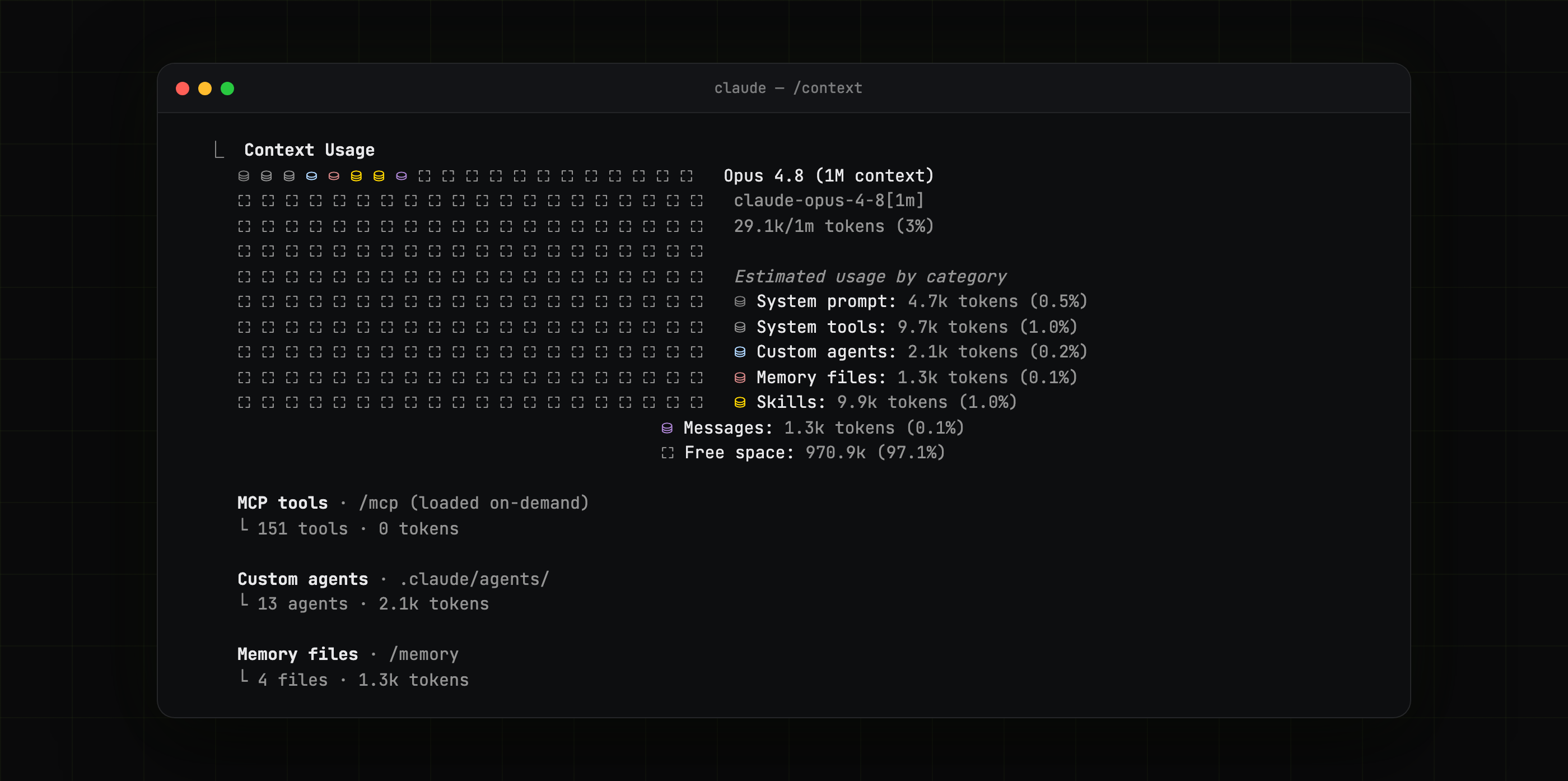Click the green maximize window button

coord(227,89)
